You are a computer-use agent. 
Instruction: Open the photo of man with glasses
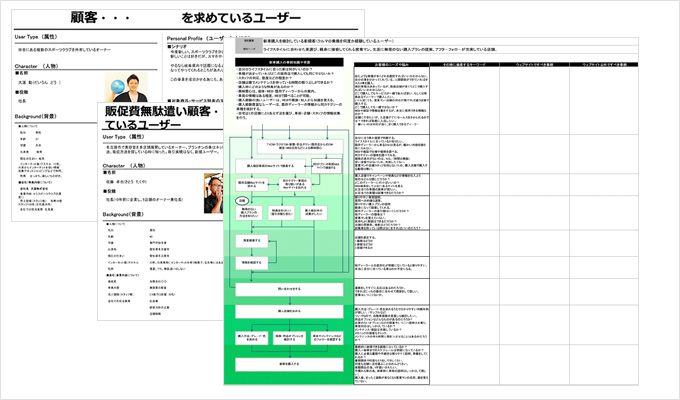213,193
